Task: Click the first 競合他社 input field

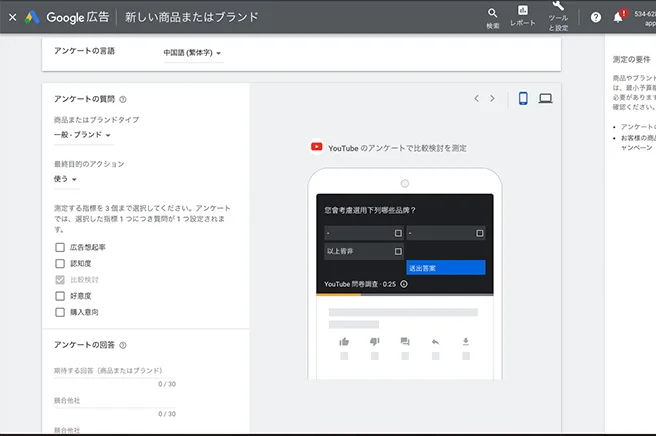Action: coord(115,401)
